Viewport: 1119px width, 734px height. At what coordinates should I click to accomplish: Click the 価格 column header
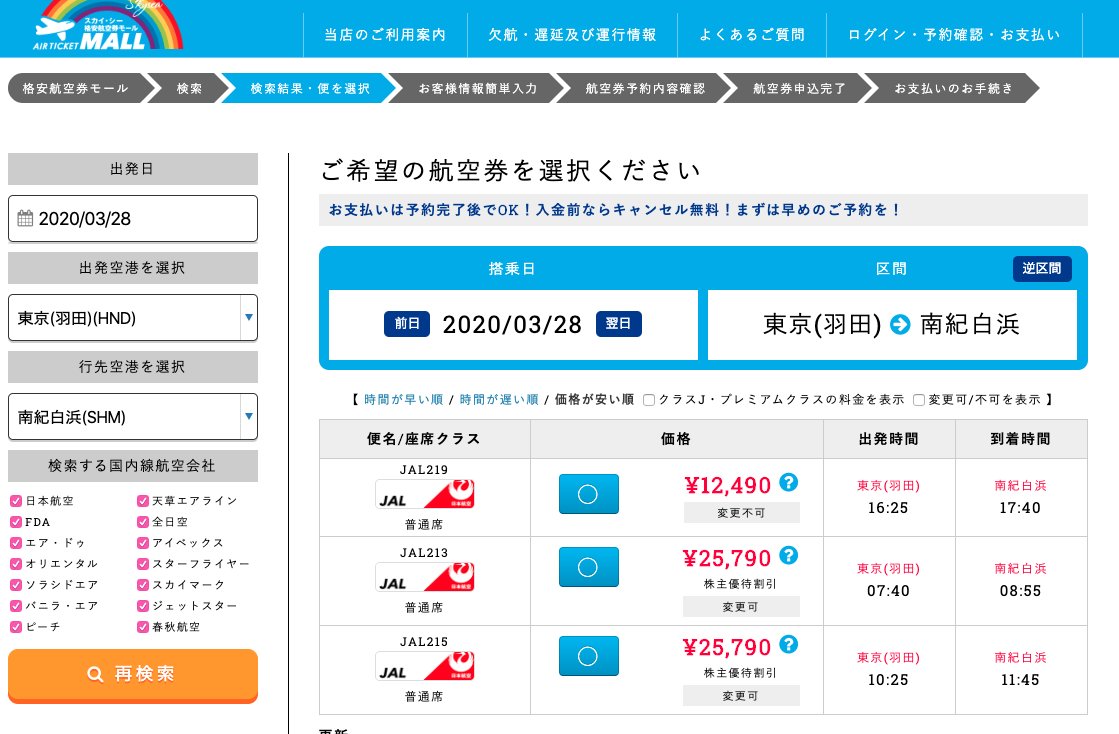(x=677, y=439)
